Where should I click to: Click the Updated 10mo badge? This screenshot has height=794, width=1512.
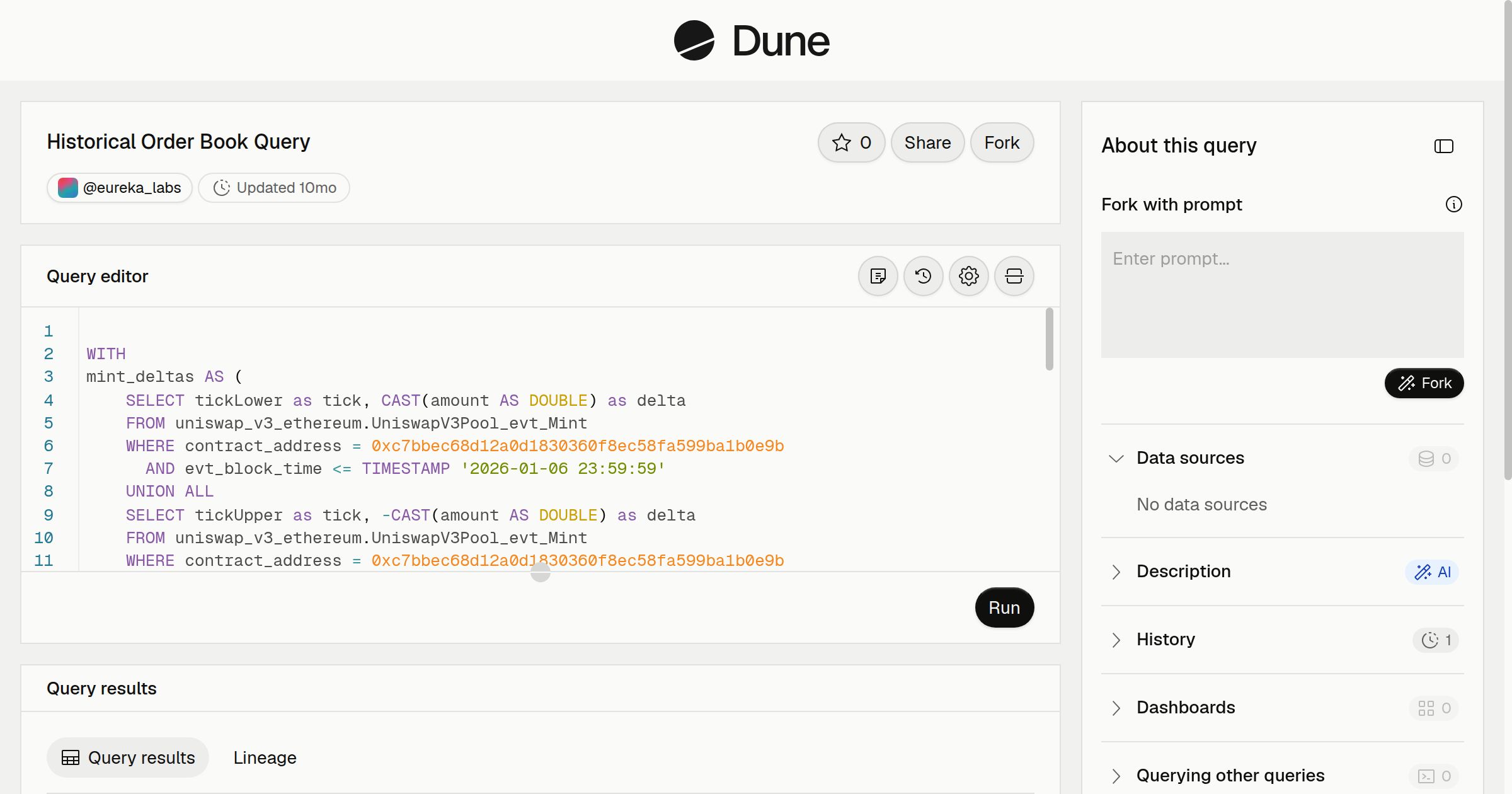pos(274,188)
